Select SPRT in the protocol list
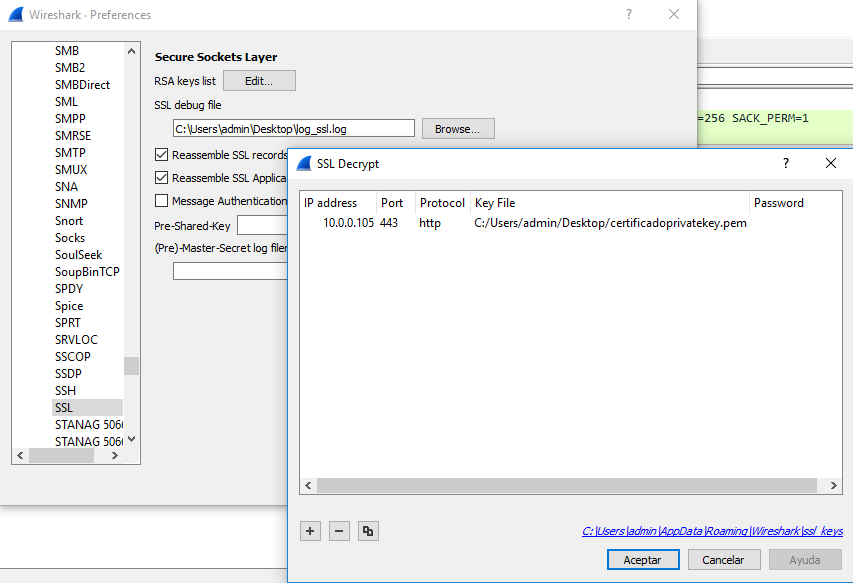The width and height of the screenshot is (853, 583). coord(67,322)
